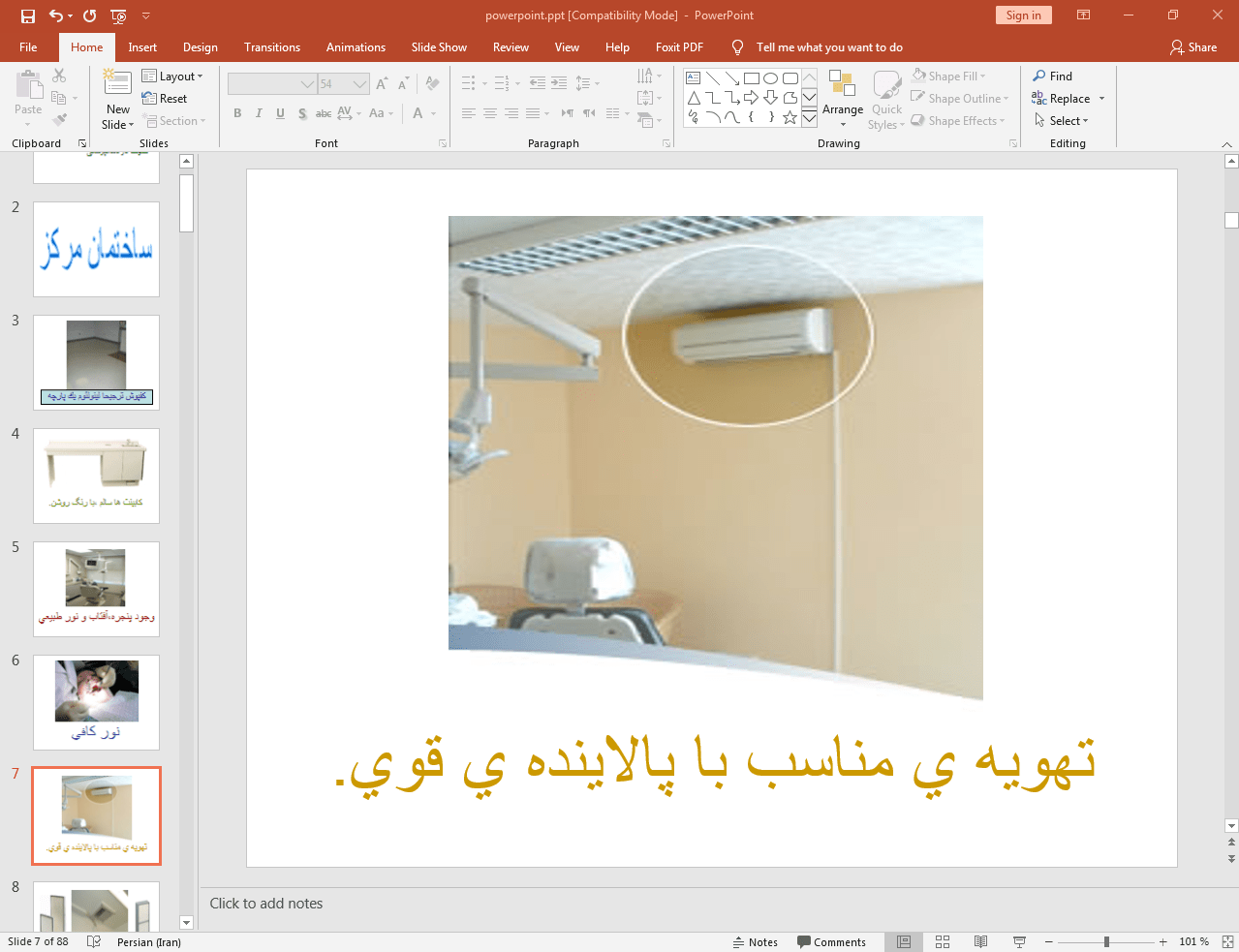Toggle Normal view button in status bar

(903, 941)
